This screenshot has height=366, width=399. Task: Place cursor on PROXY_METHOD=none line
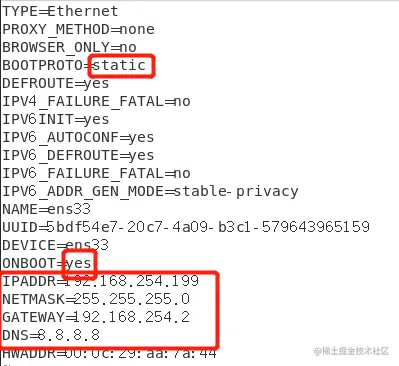tap(78, 29)
